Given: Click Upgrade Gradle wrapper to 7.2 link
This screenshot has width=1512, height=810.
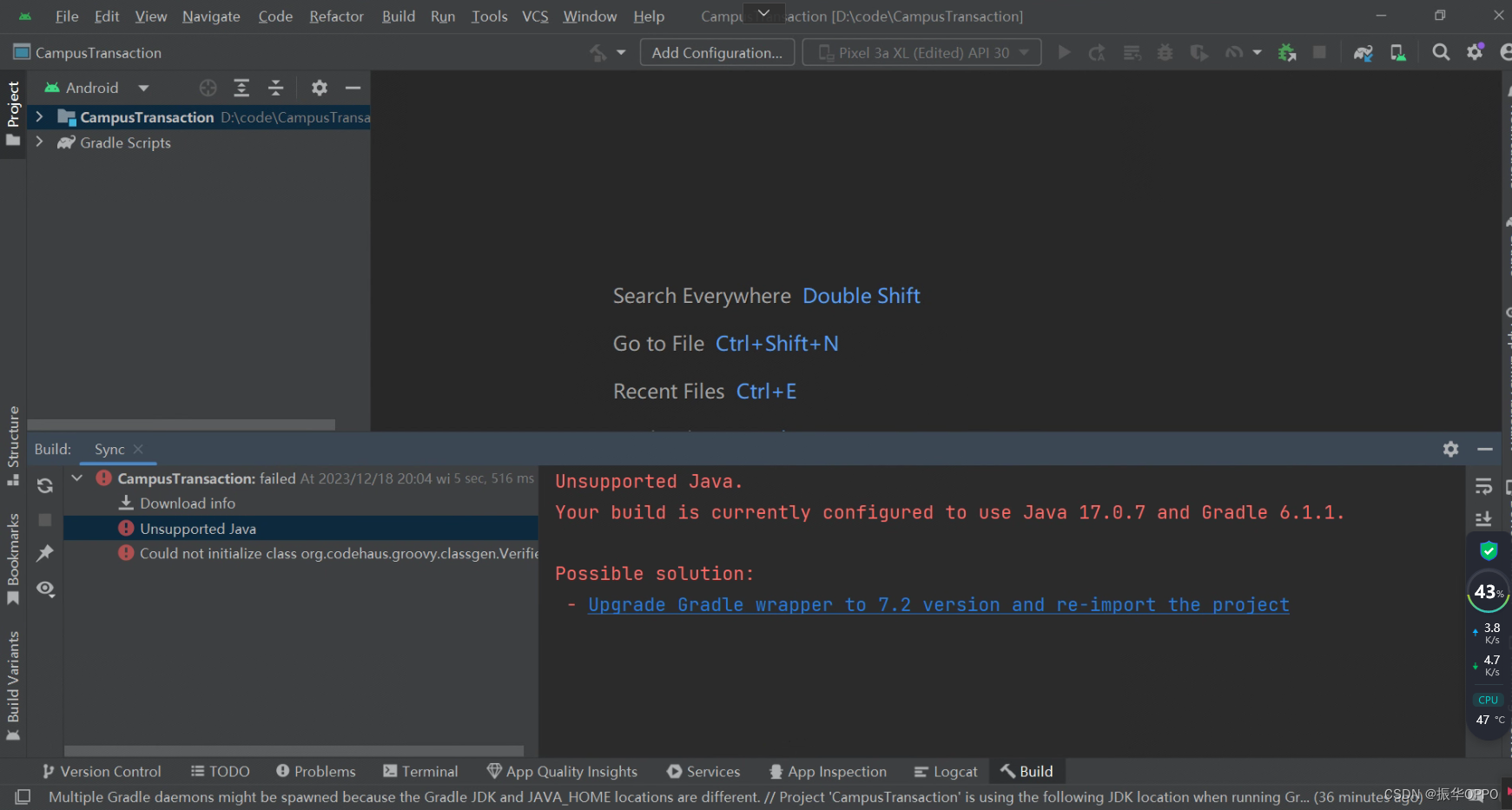Looking at the screenshot, I should click(x=939, y=604).
